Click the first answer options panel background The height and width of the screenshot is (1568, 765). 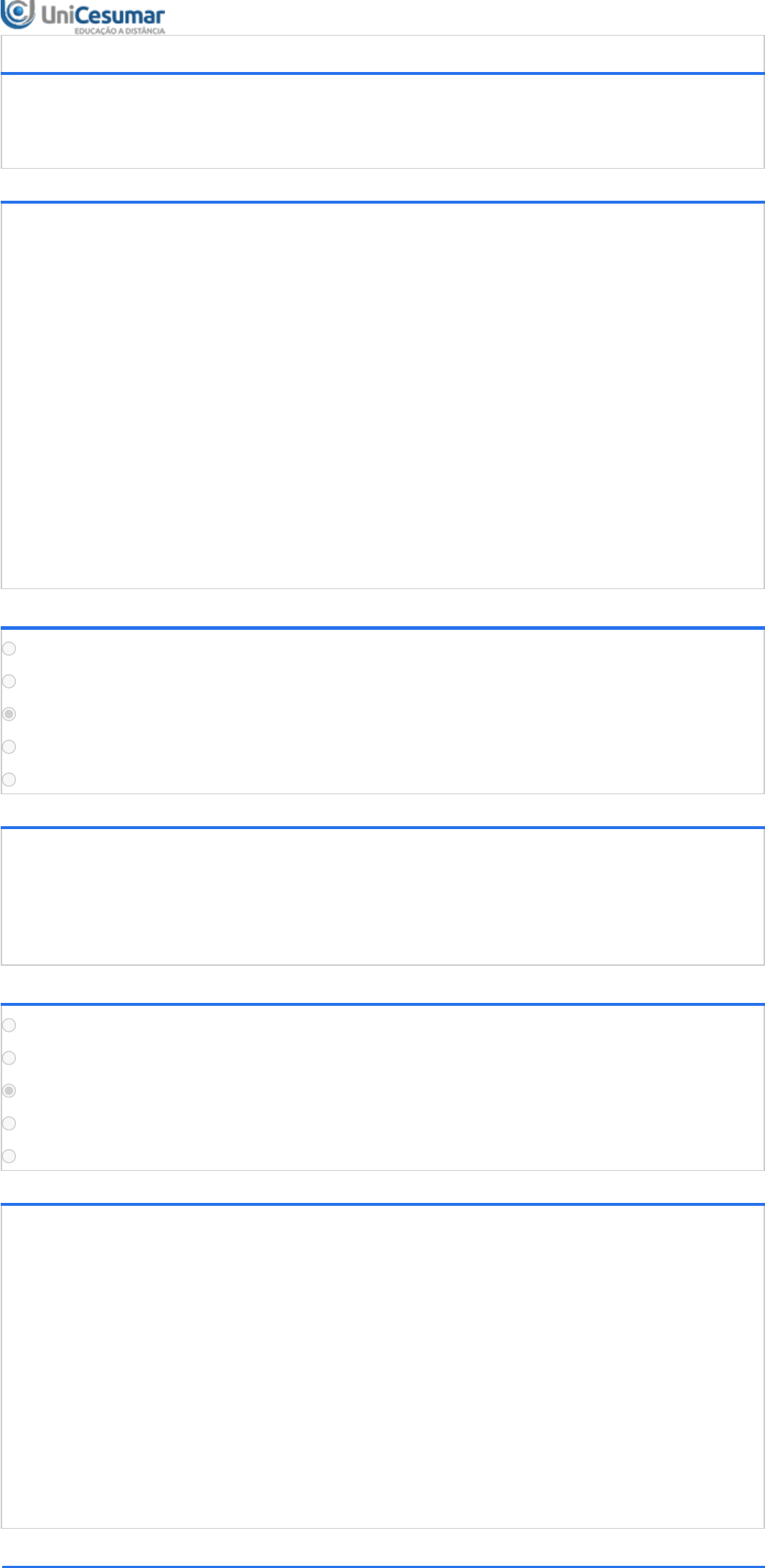pos(382,711)
